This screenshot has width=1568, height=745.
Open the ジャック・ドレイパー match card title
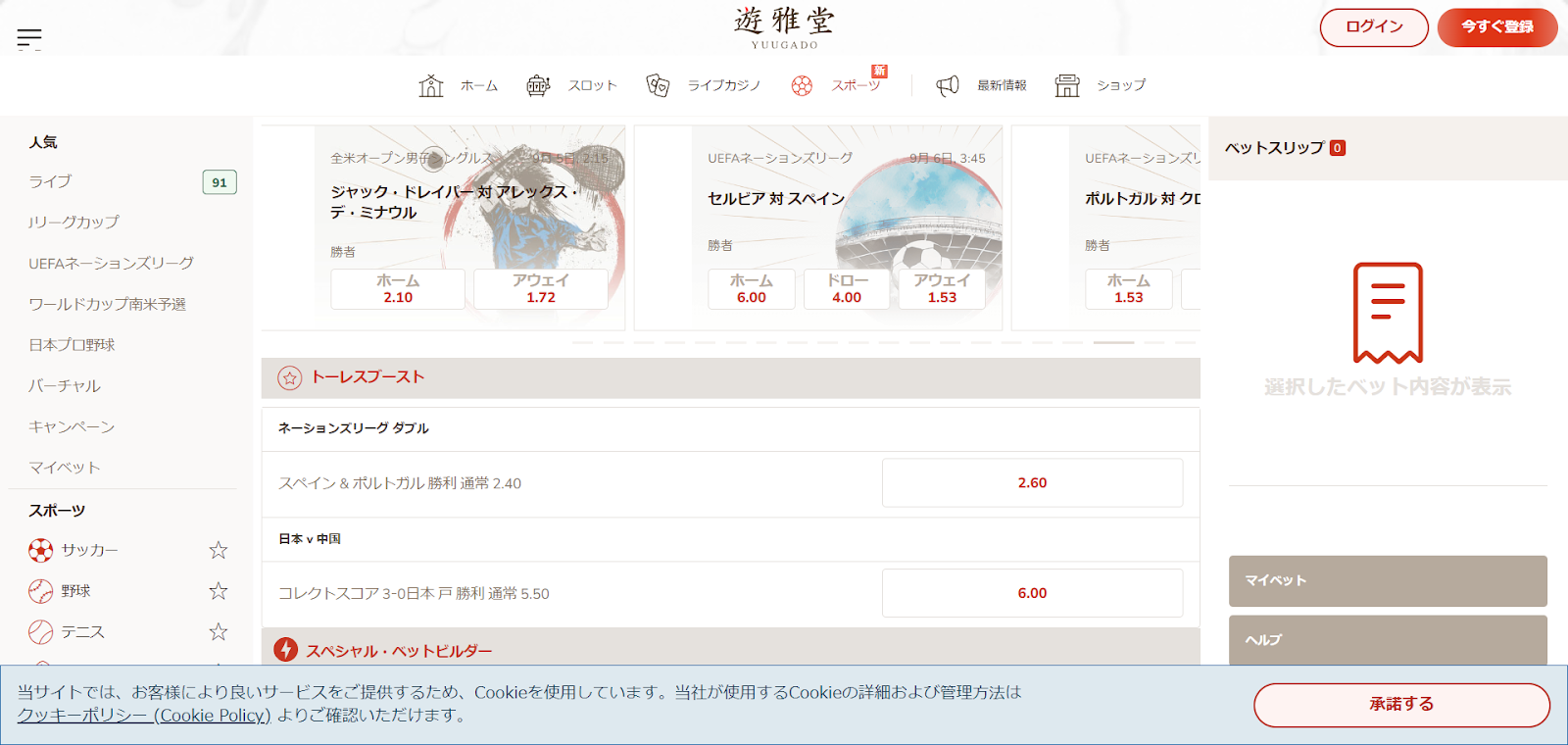pos(454,202)
